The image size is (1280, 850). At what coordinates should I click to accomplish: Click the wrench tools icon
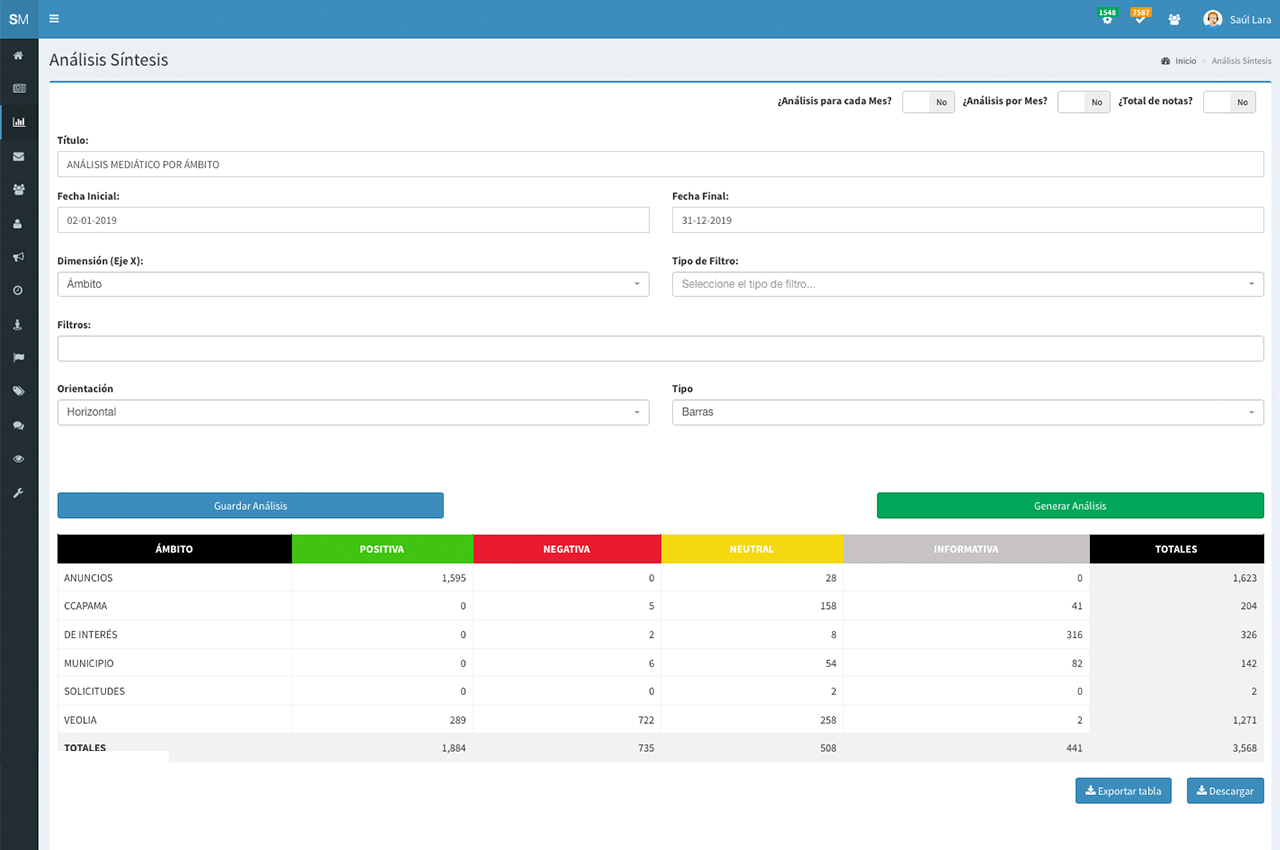[19, 492]
